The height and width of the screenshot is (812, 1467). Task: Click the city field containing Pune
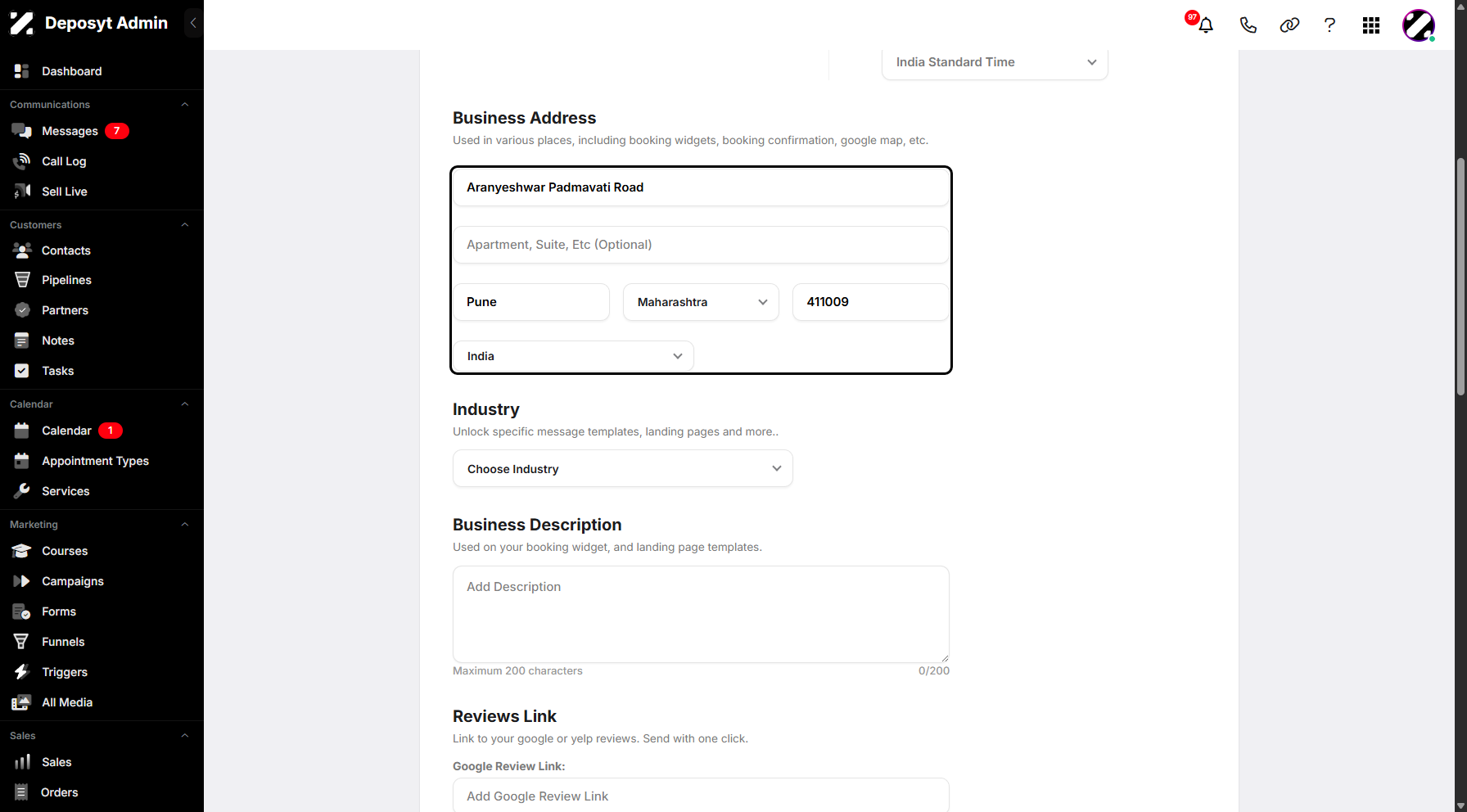coord(531,302)
